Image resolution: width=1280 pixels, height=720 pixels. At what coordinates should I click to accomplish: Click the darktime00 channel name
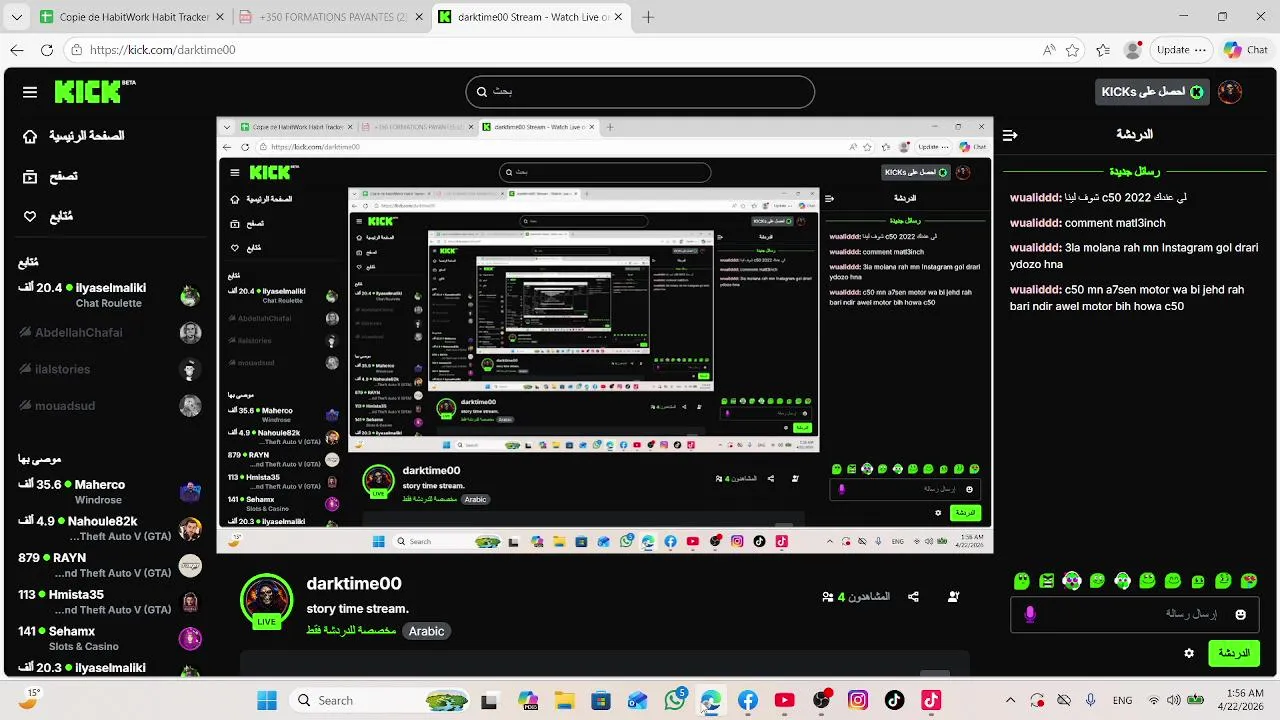tap(354, 584)
